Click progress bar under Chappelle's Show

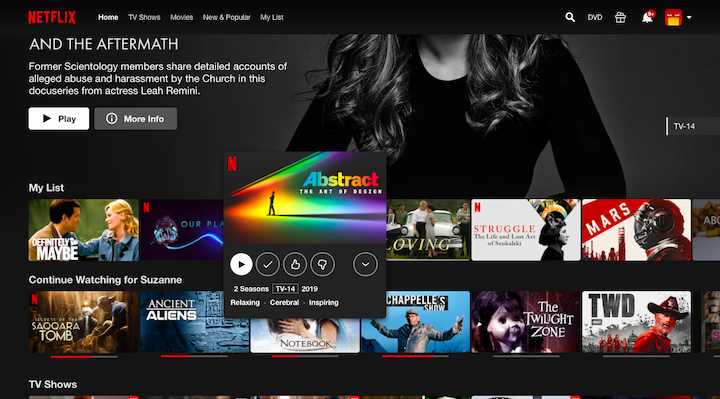(415, 356)
